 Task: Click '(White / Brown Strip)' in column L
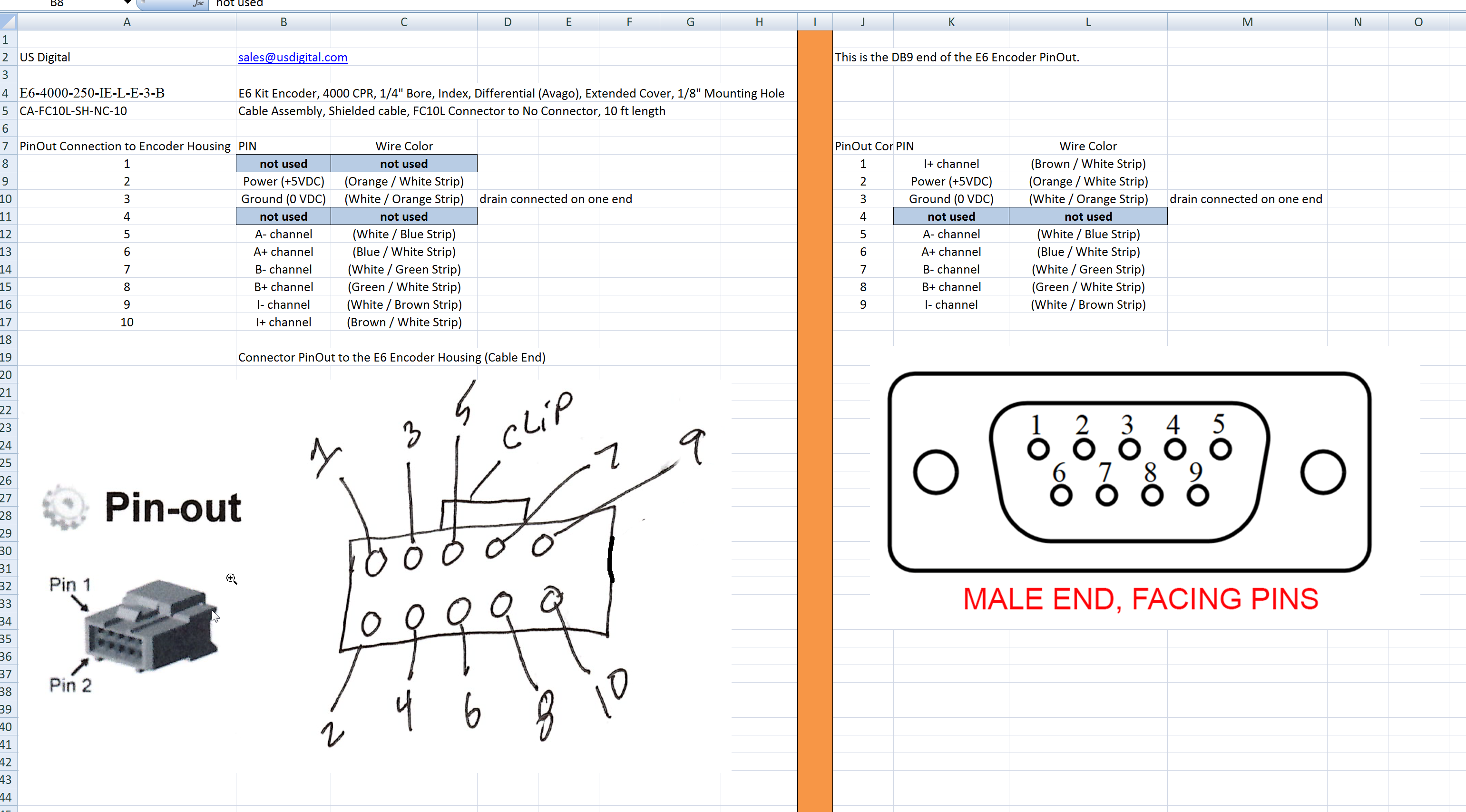(x=1087, y=305)
